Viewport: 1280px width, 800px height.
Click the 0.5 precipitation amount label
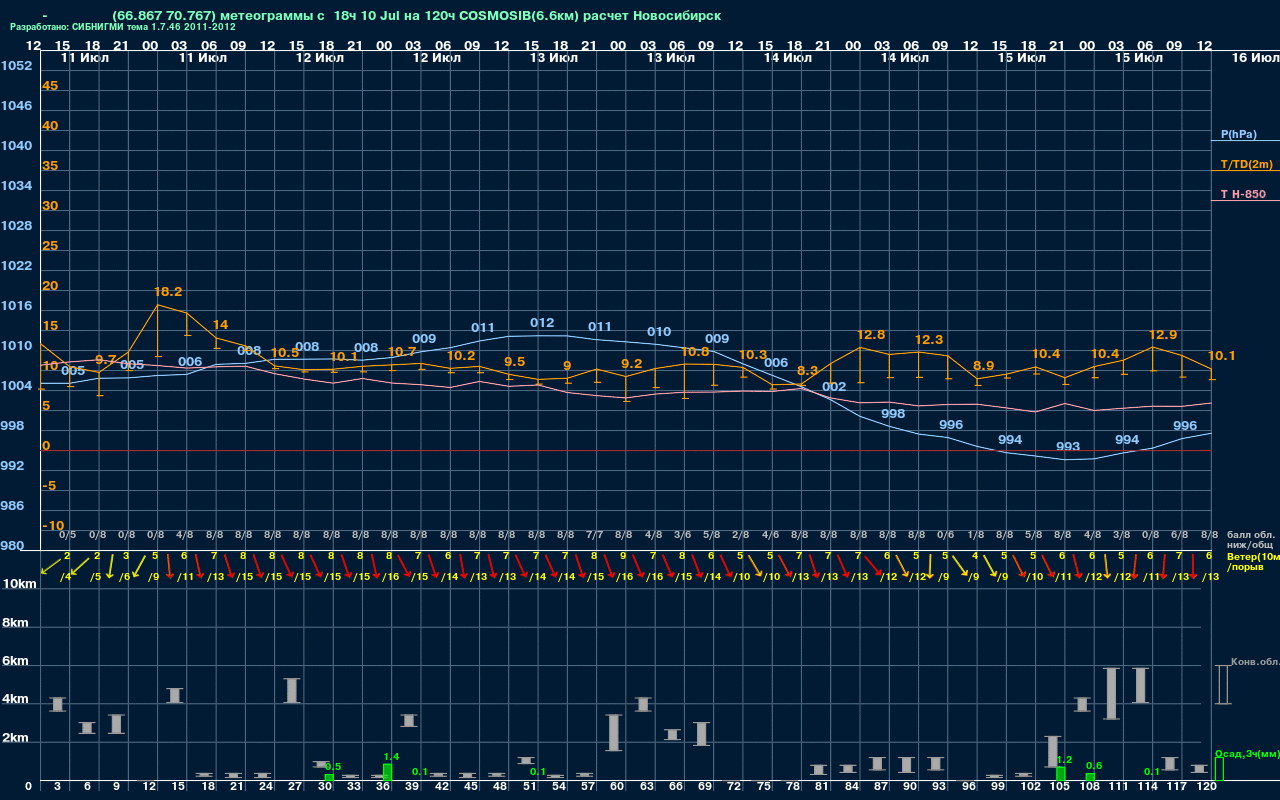(x=333, y=767)
